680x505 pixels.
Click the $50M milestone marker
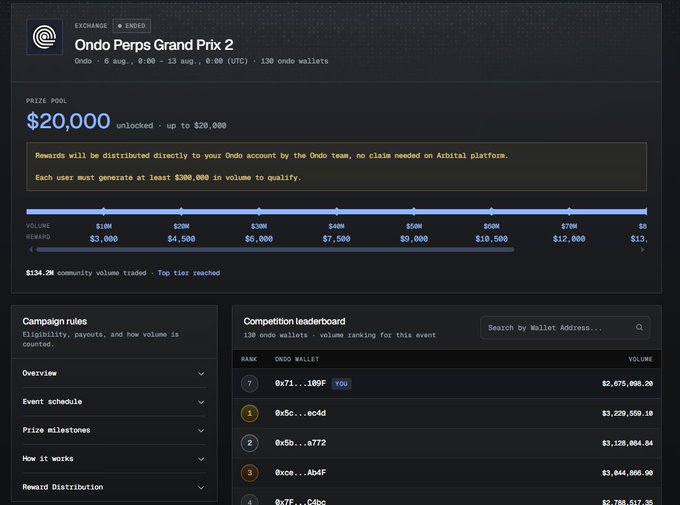(x=414, y=211)
